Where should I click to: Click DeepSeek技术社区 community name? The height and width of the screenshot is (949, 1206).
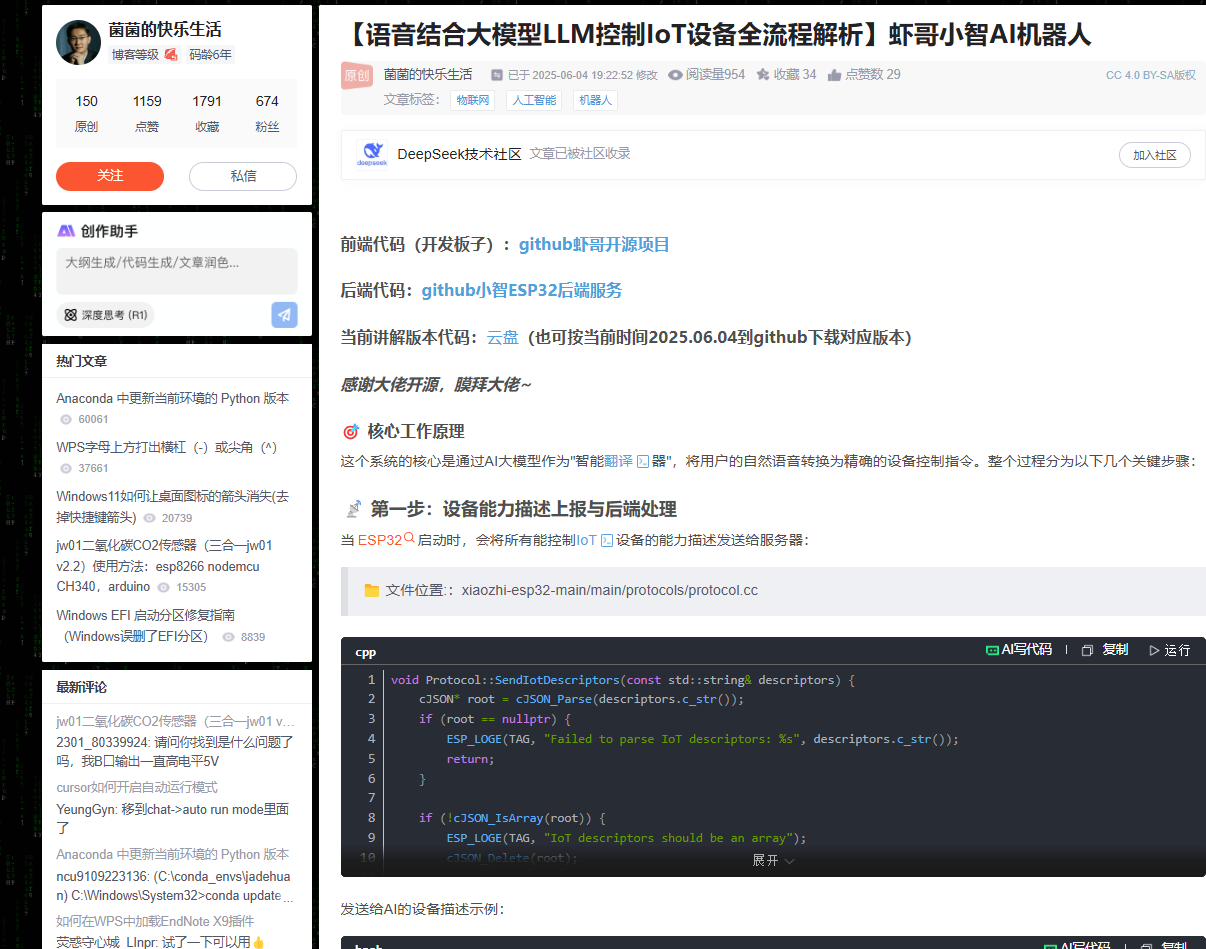[x=459, y=154]
